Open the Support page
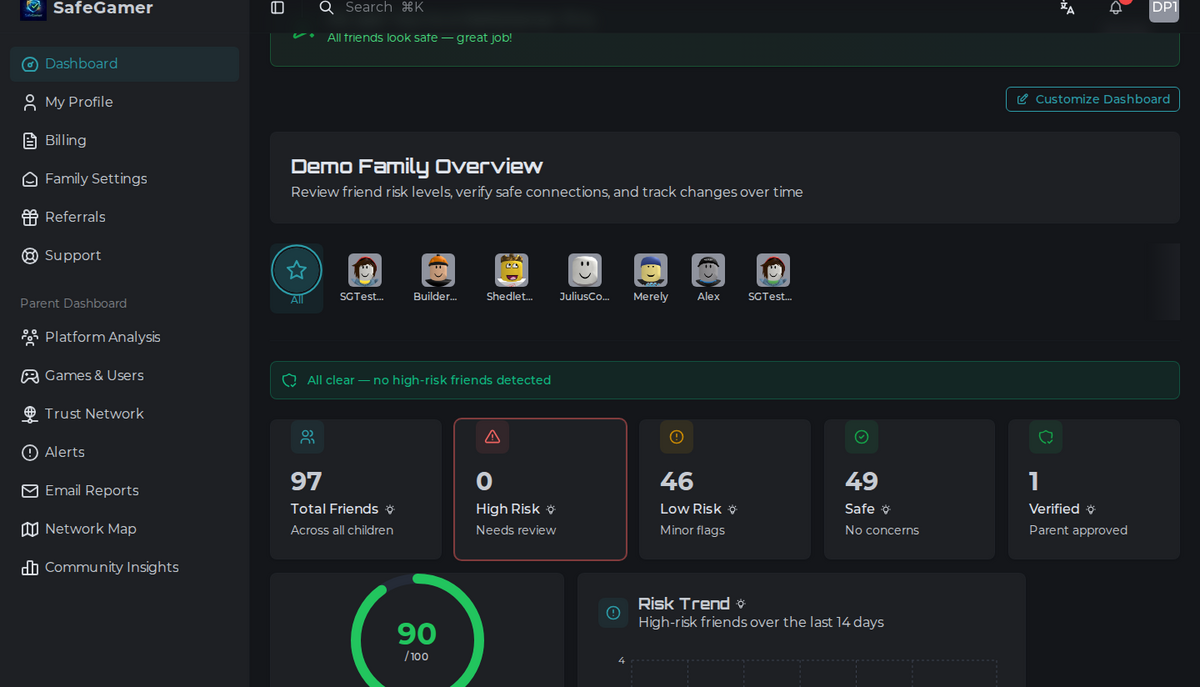Image resolution: width=1200 pixels, height=687 pixels. click(x=124, y=255)
